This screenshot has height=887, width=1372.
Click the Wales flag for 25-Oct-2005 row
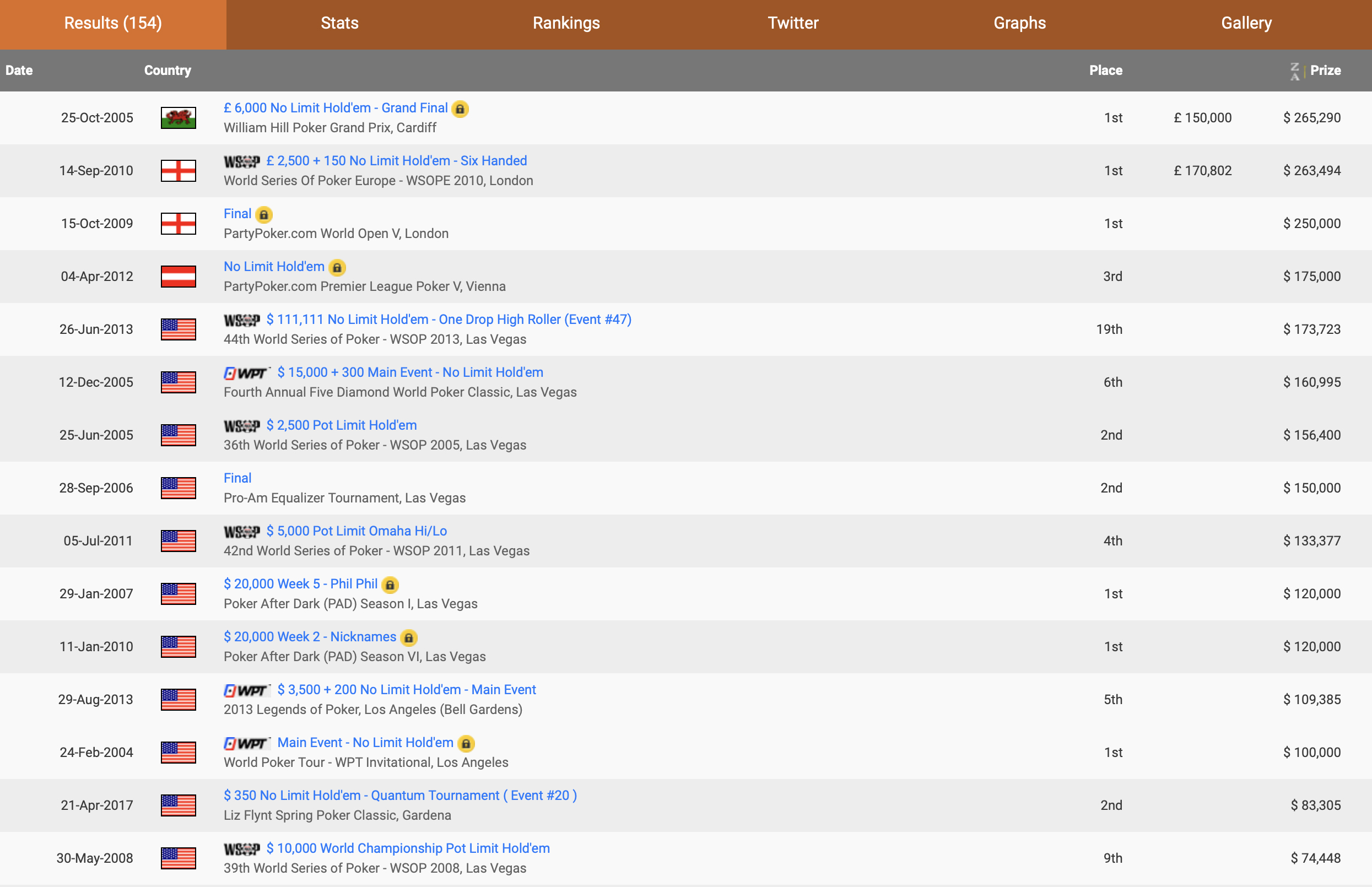pyautogui.click(x=178, y=118)
